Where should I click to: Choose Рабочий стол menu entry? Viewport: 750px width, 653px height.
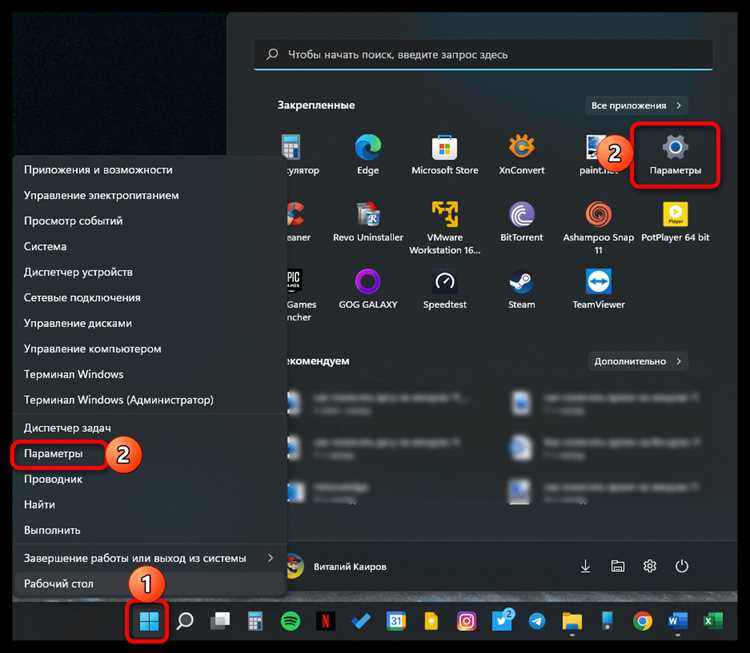[x=149, y=584]
